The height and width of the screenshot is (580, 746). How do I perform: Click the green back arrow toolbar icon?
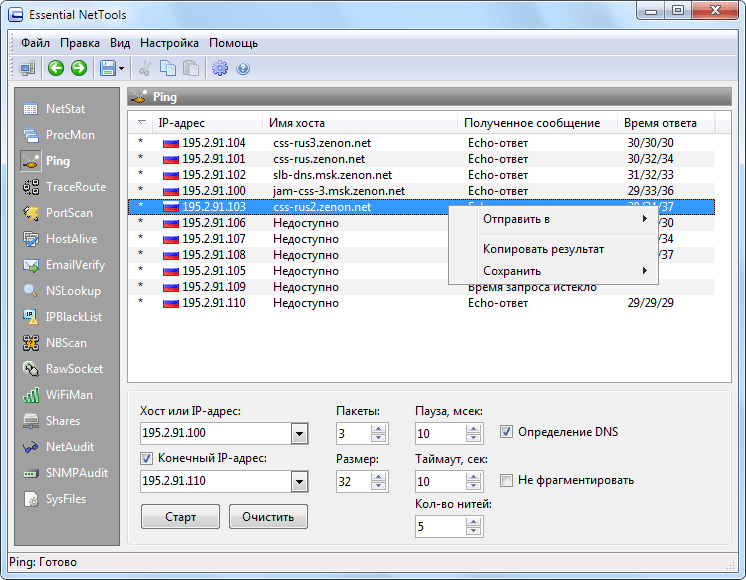pos(56,69)
